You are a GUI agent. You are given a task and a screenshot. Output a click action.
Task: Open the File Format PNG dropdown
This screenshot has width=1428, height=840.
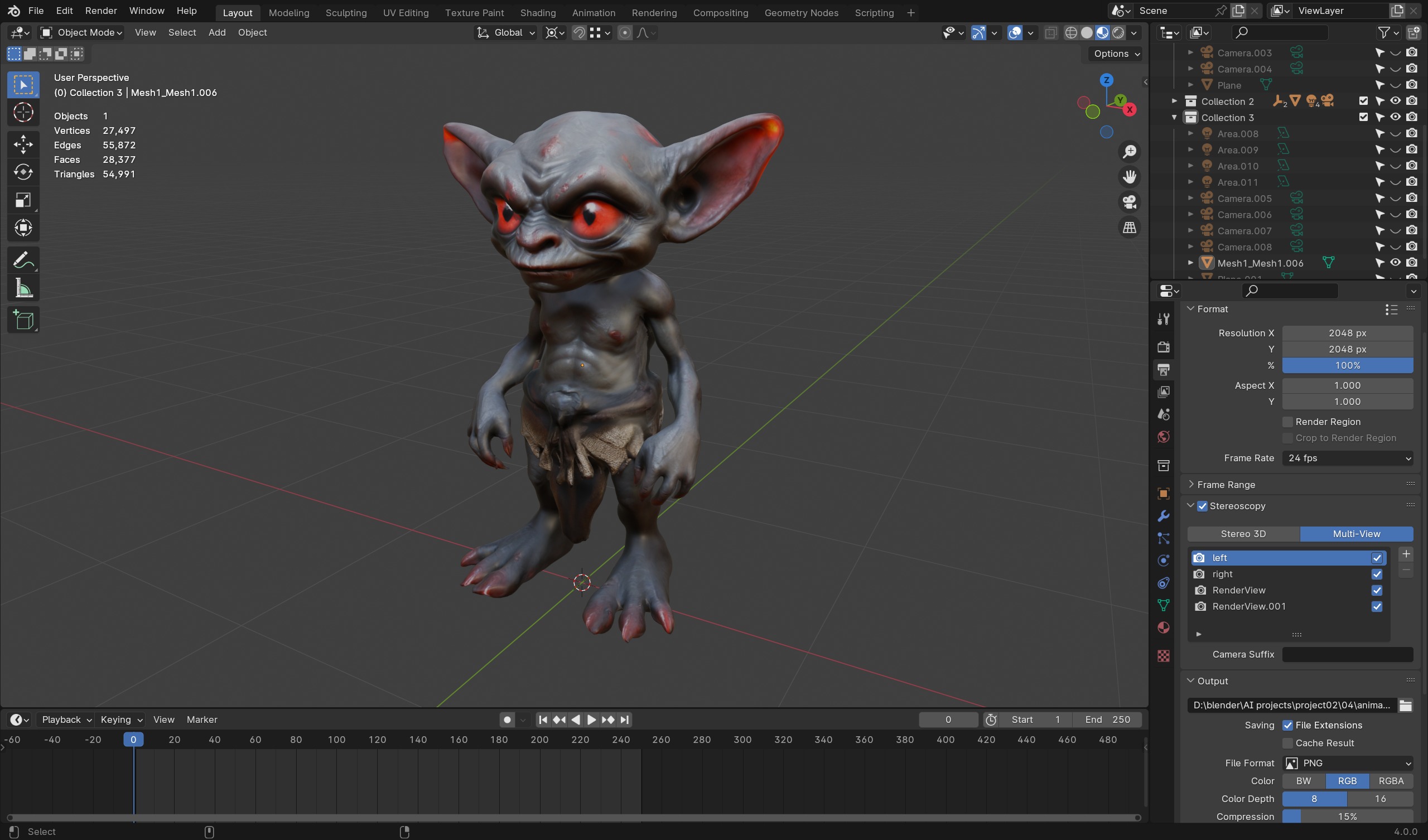pyautogui.click(x=1348, y=764)
